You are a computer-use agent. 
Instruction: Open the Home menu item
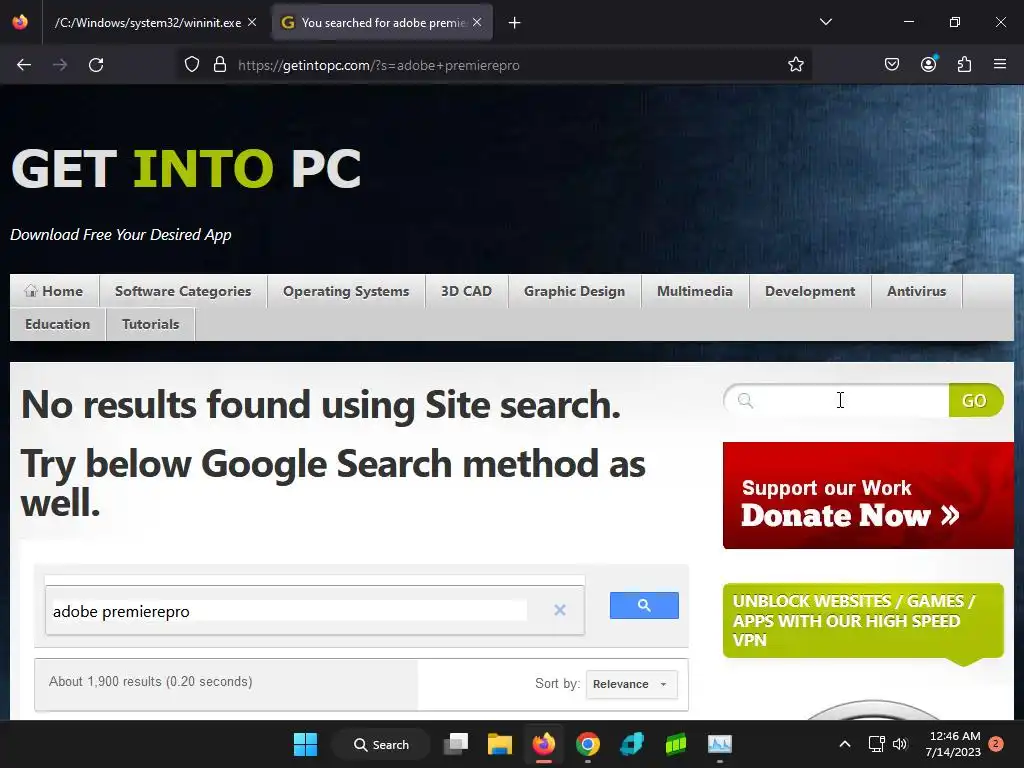[54, 291]
